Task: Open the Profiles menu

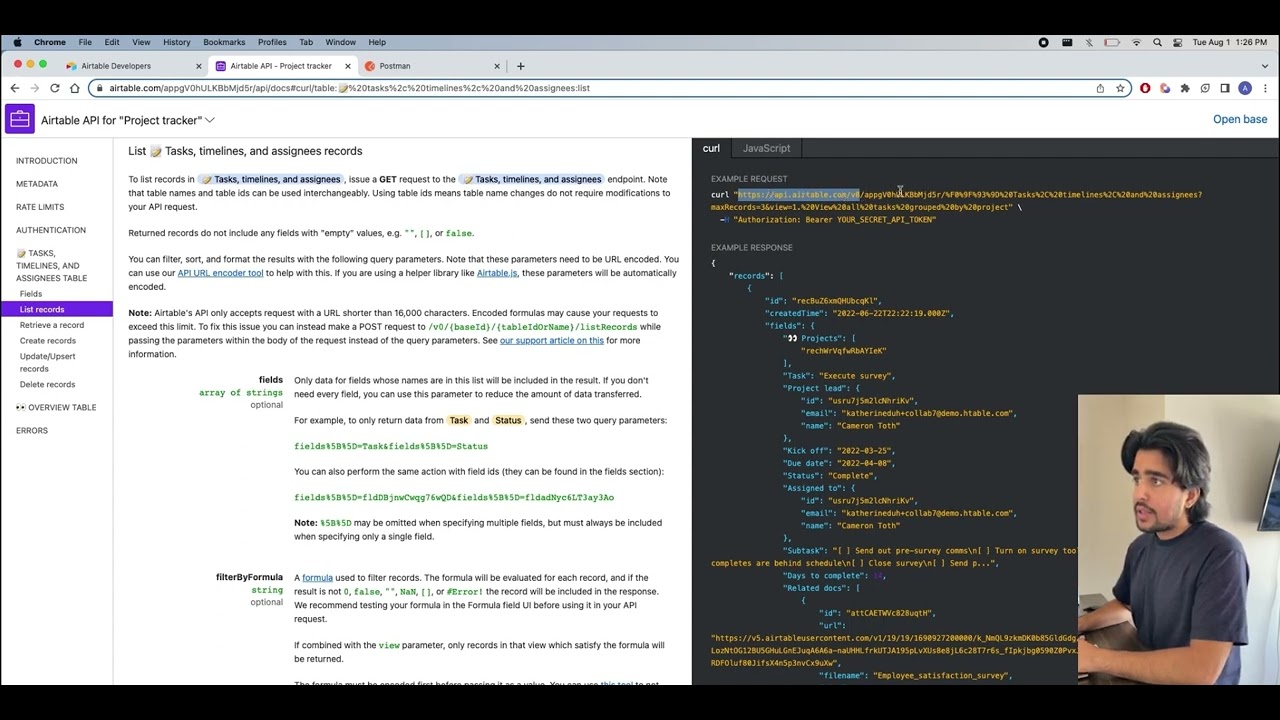Action: (x=272, y=42)
